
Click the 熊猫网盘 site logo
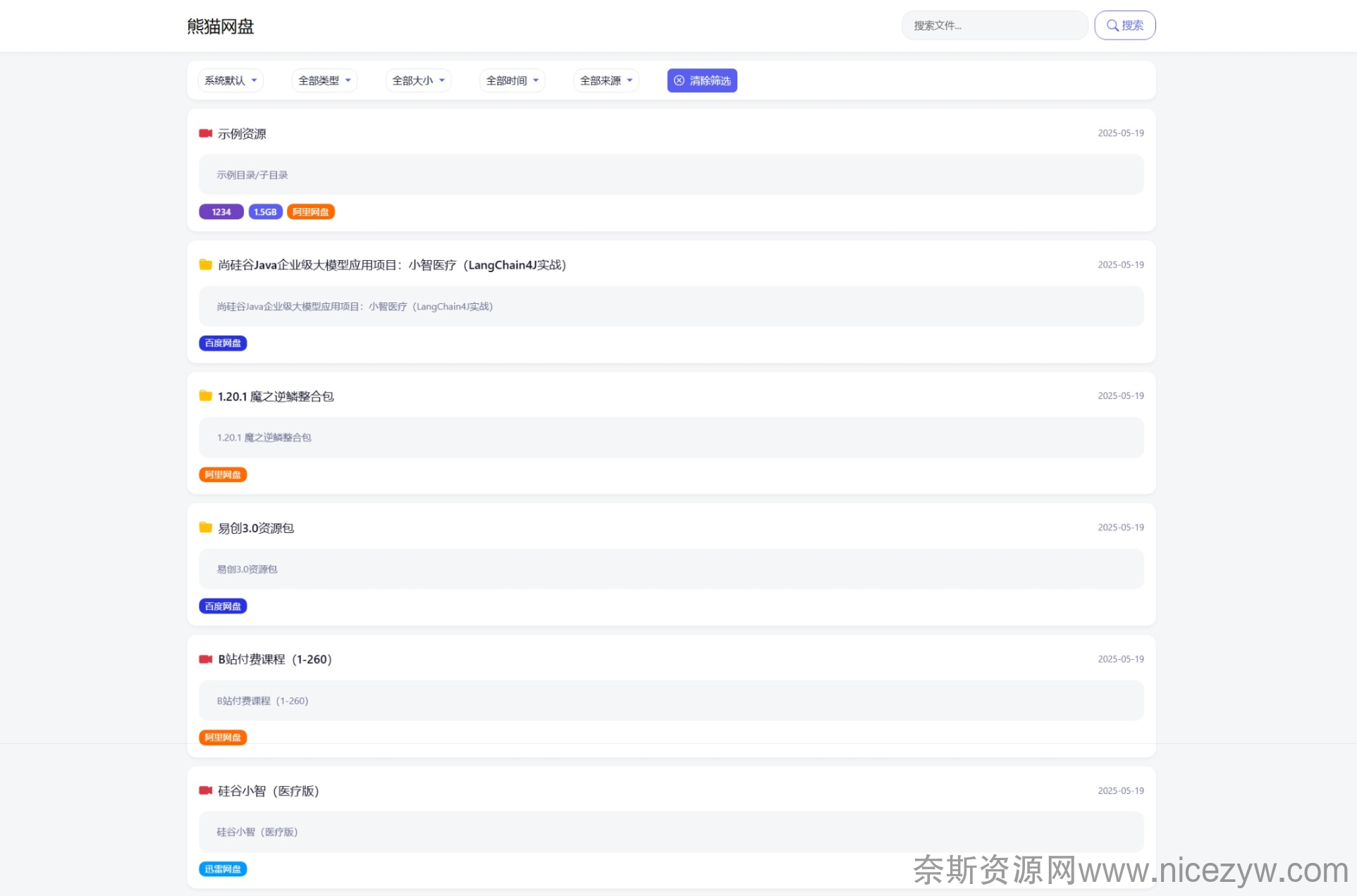pyautogui.click(x=220, y=26)
